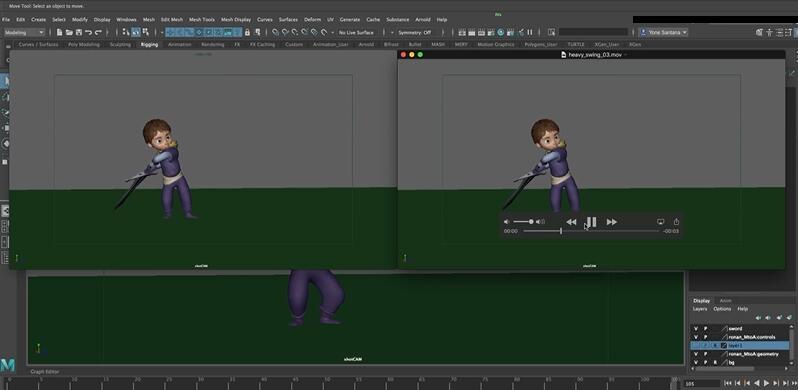Image resolution: width=798 pixels, height=390 pixels.
Task: Open the Yone Santana account dropdown
Action: 664,32
